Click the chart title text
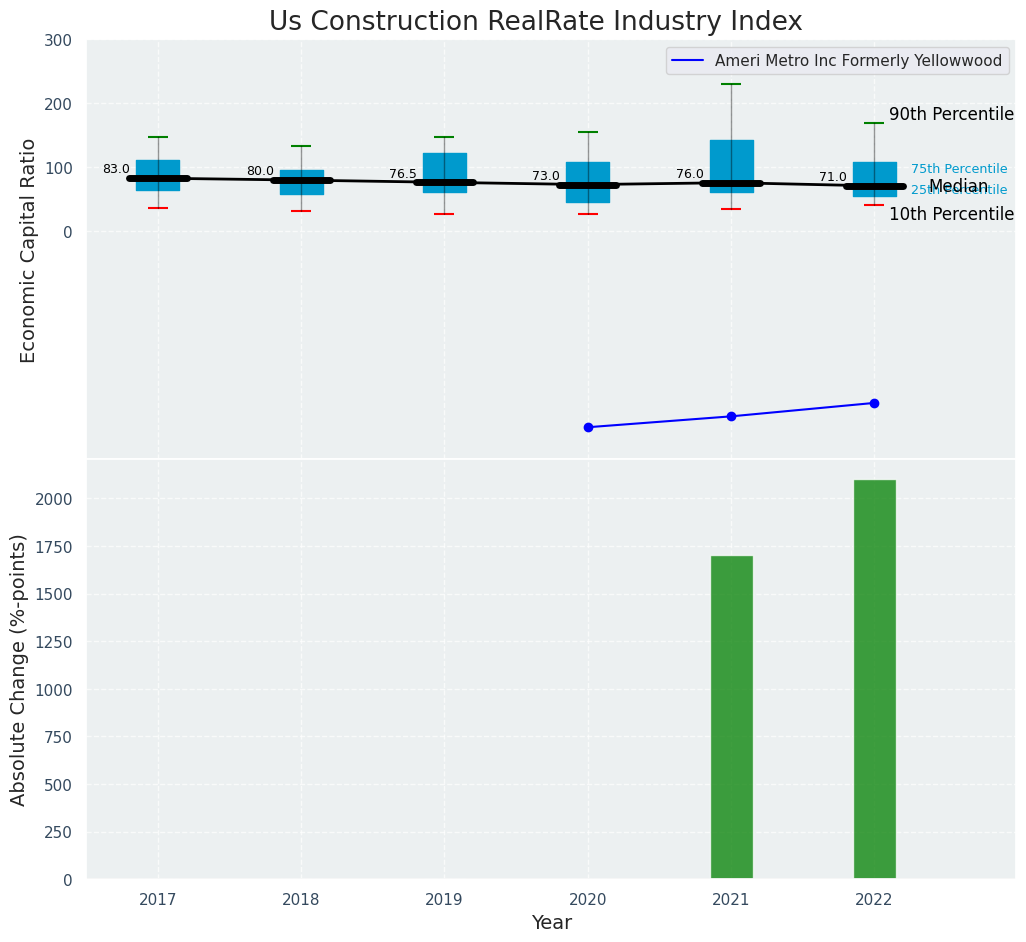Screen dimensions: 1026x942 [x=535, y=22]
